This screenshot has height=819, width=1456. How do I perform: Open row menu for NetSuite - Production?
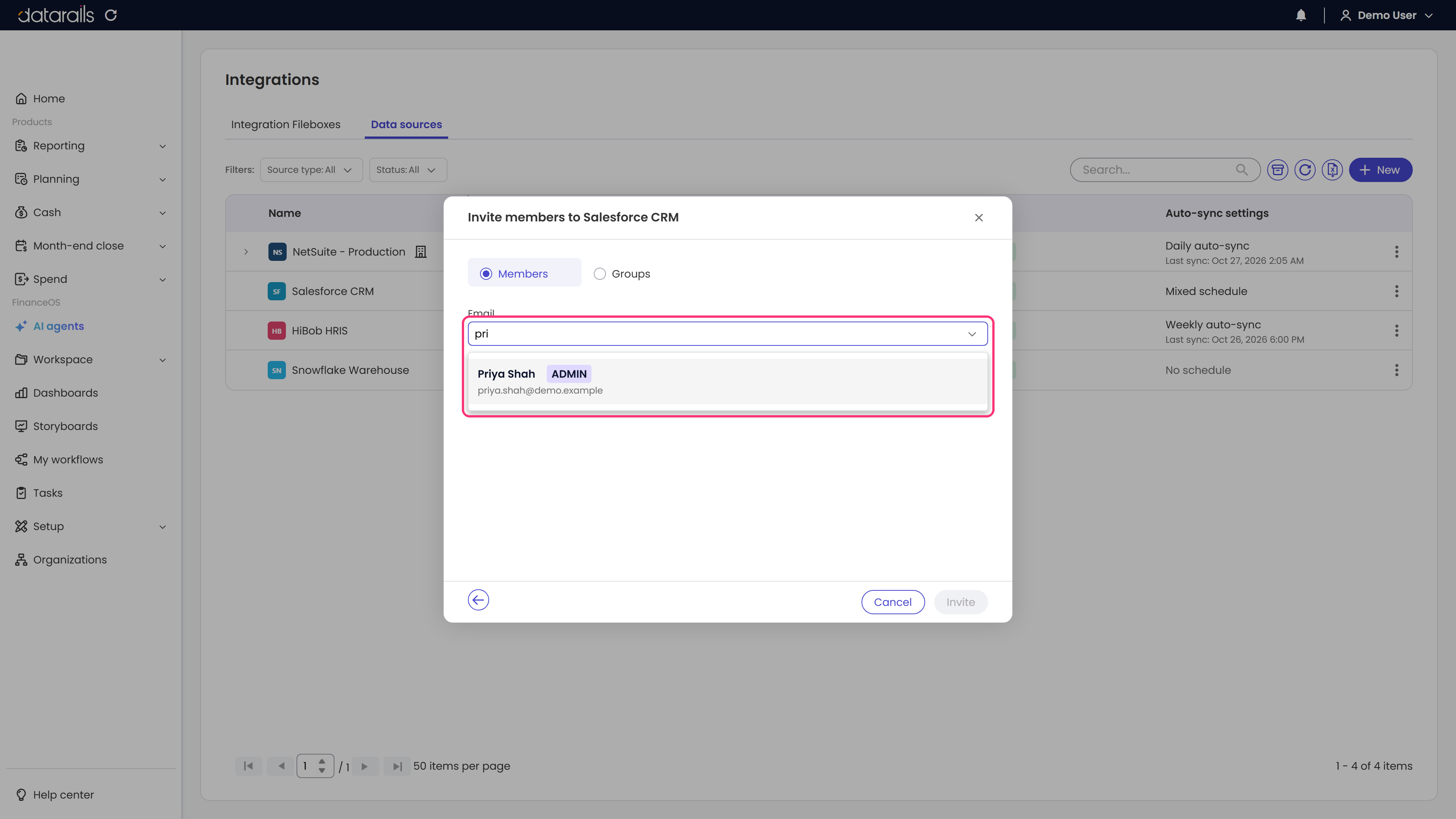click(1396, 251)
